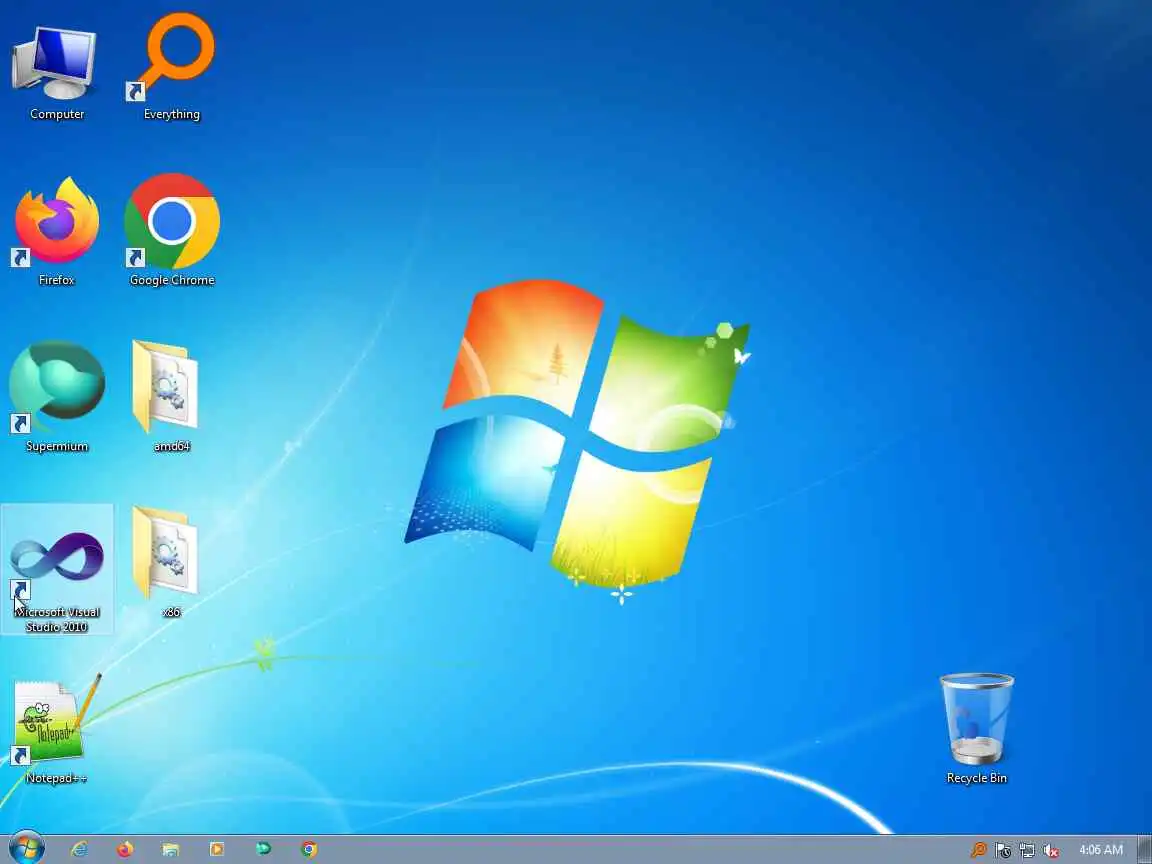Launch Firefox from the taskbar
Screen dimensions: 1152x864
[x=125, y=849]
